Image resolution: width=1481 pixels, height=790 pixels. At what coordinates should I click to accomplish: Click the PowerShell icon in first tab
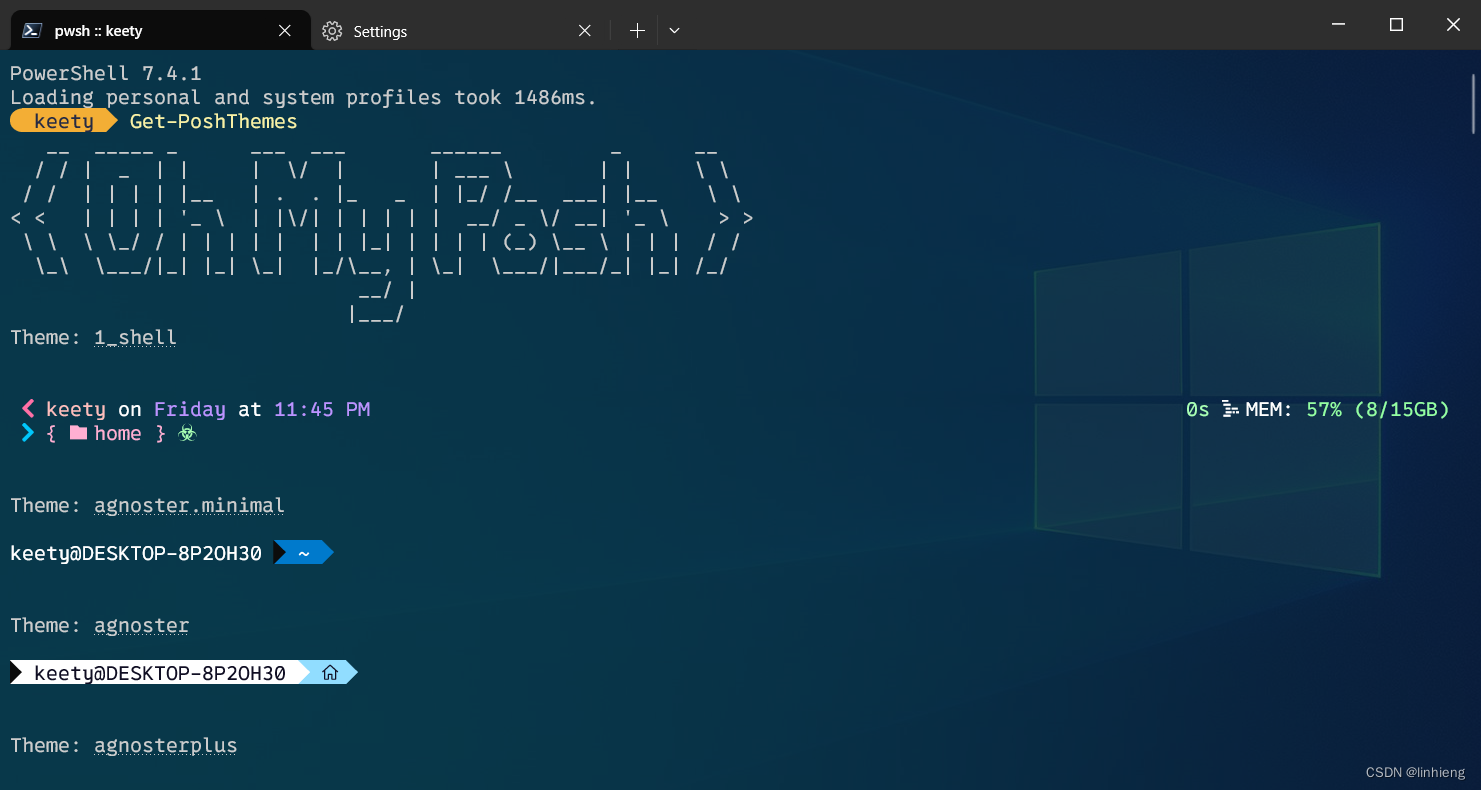[33, 31]
